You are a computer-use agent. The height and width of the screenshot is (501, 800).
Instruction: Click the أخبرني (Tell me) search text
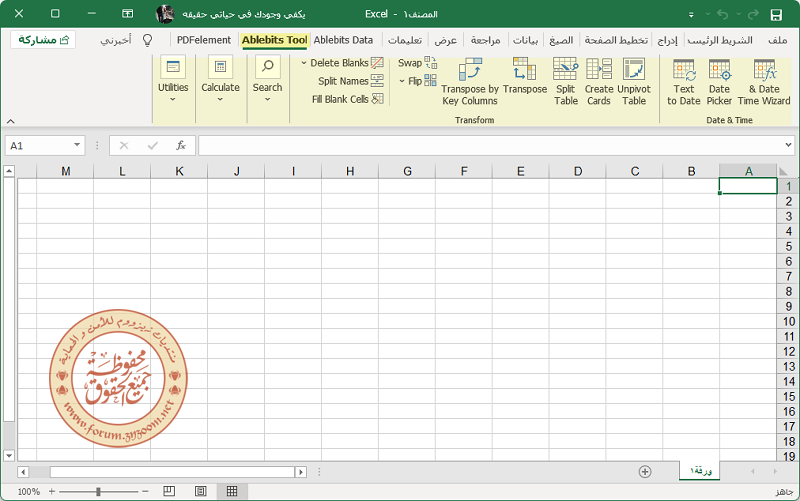116,40
